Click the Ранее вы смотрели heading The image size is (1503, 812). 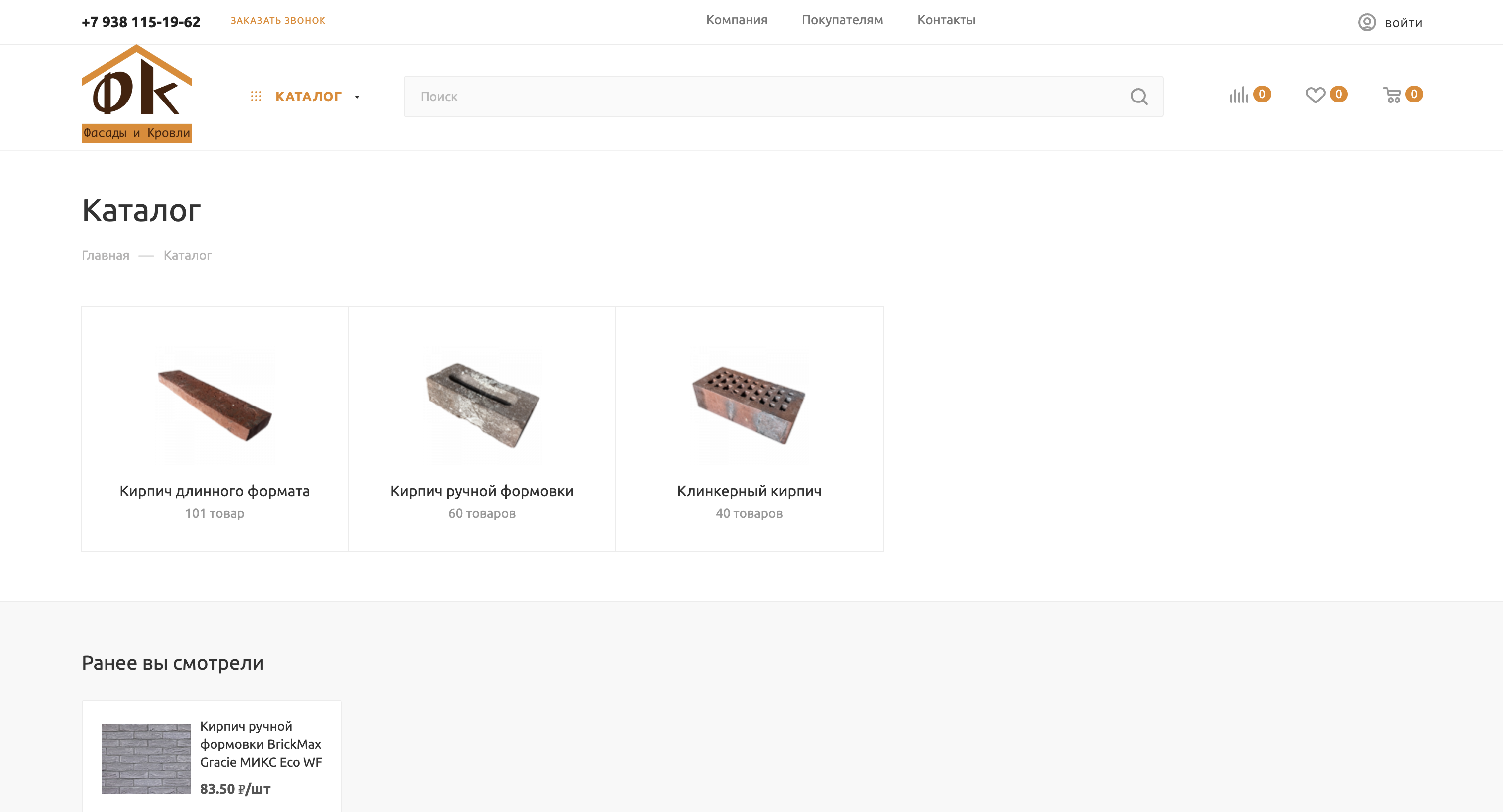click(x=173, y=663)
